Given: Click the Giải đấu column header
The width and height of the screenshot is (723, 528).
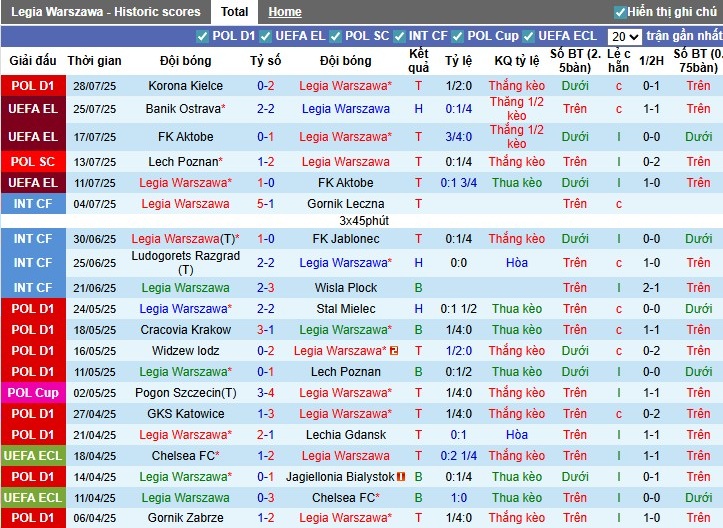Looking at the screenshot, I should pos(33,61).
